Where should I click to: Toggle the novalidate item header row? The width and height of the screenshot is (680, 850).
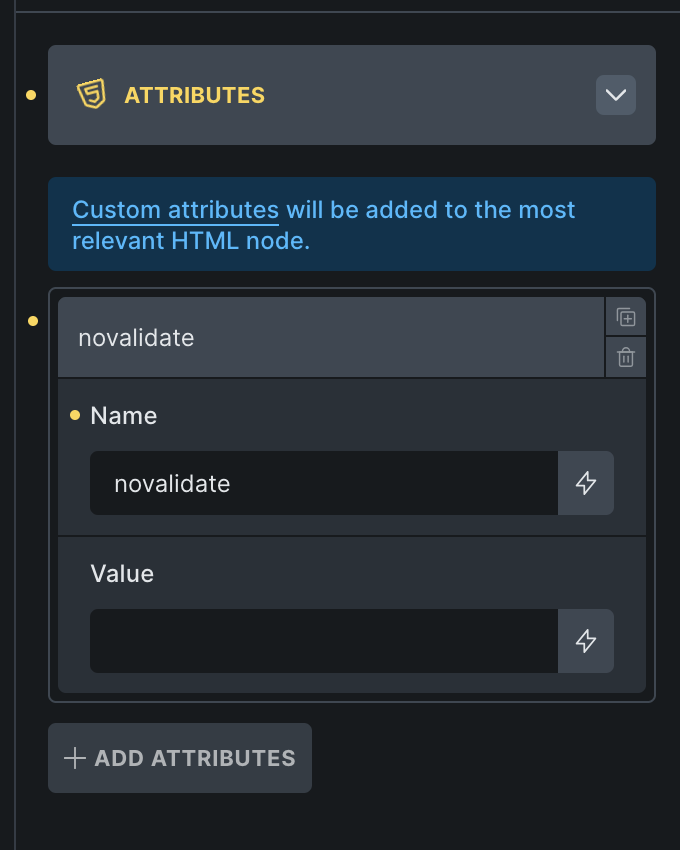pos(330,337)
